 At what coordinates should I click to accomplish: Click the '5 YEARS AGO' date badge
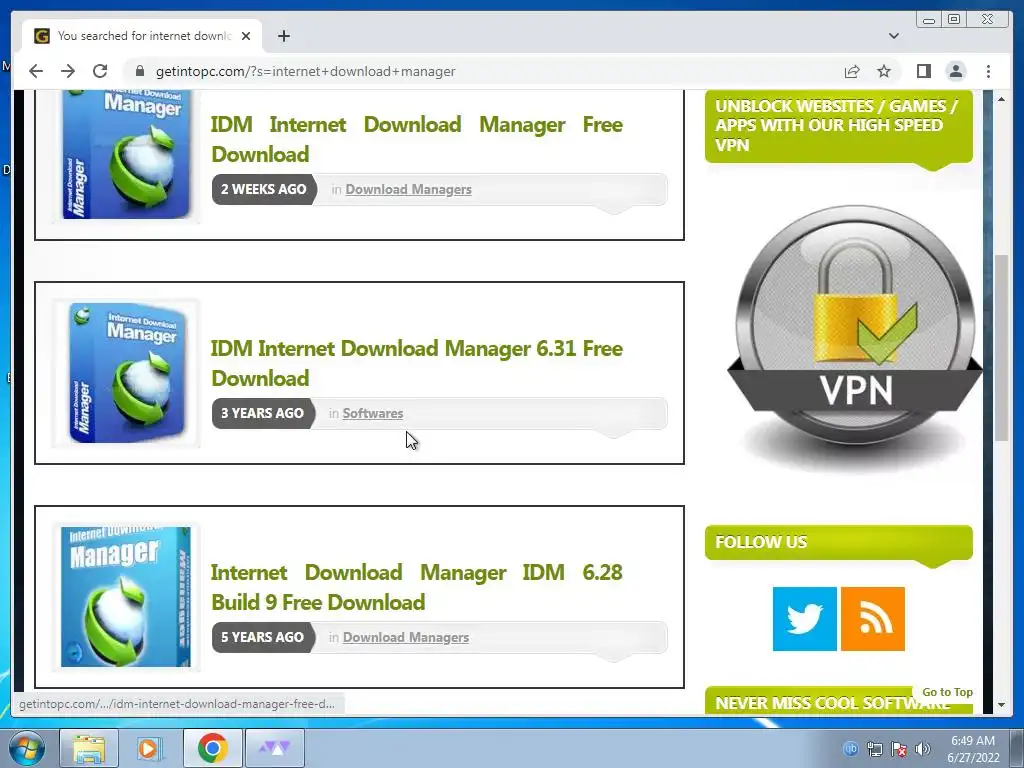click(x=263, y=637)
